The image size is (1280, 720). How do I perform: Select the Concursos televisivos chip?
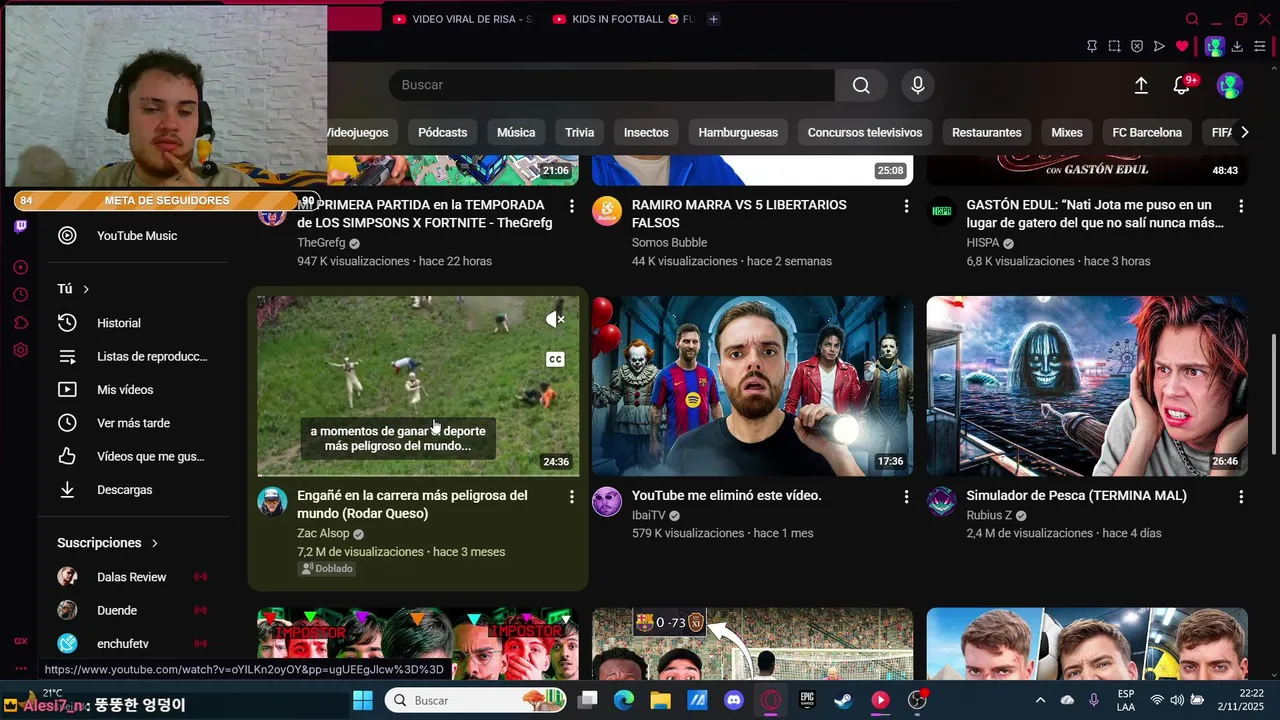tap(865, 132)
